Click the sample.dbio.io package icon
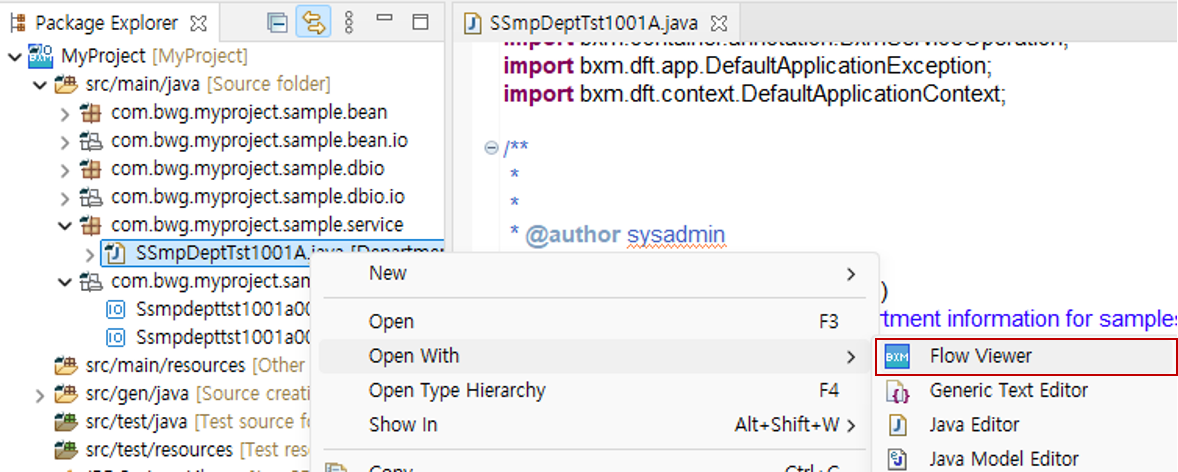 pos(91,197)
